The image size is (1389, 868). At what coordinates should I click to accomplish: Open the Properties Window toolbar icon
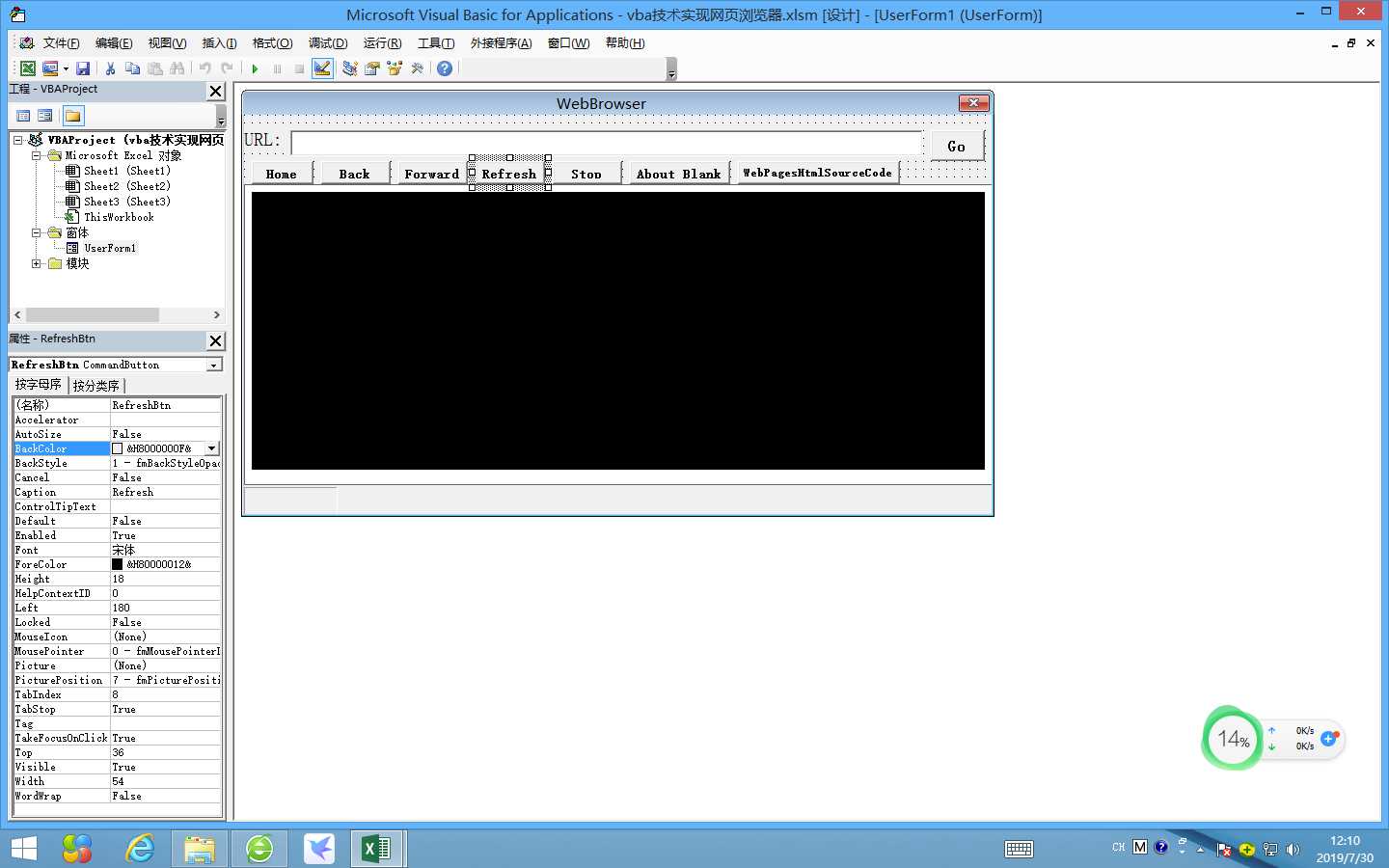click(371, 68)
